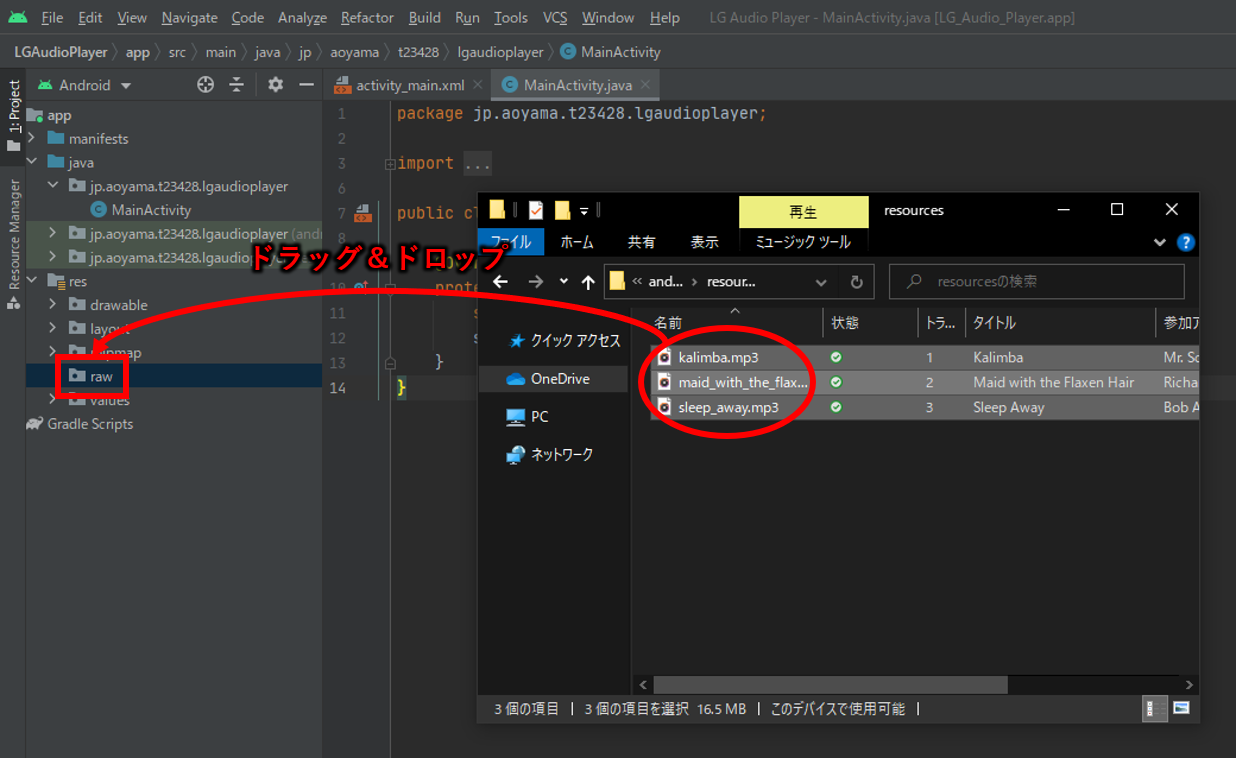
Task: Collapse the res folder
Action: (x=32, y=281)
